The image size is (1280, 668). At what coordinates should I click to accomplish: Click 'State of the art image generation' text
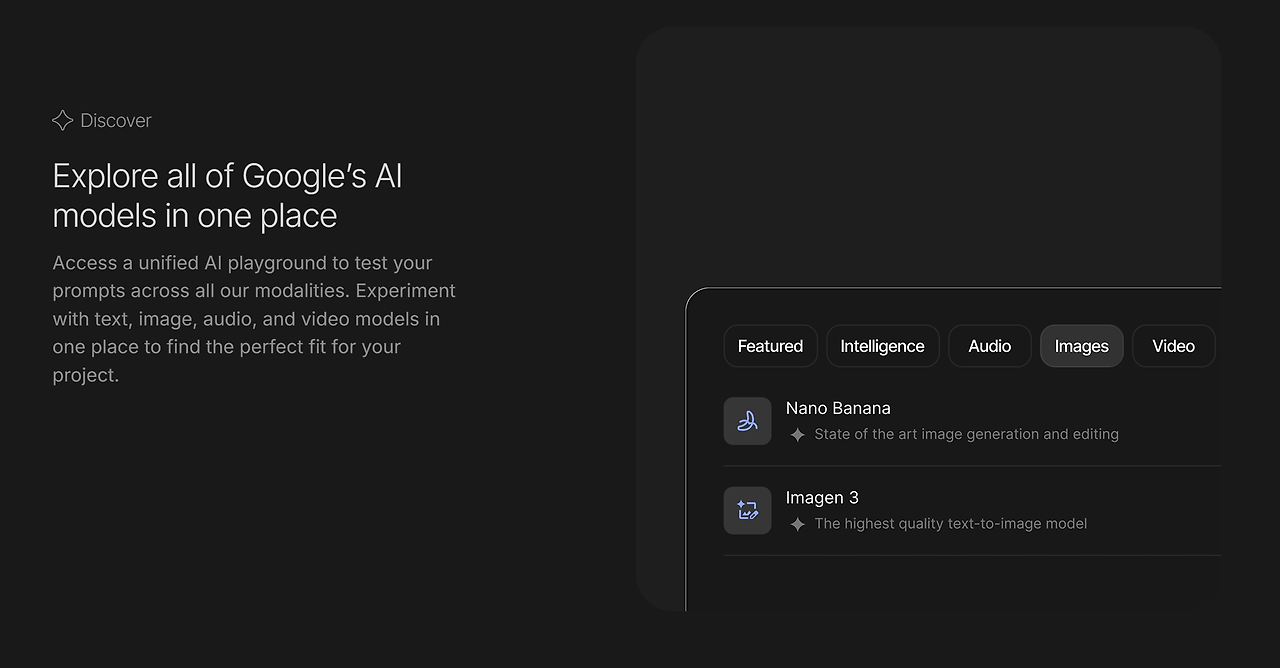(967, 434)
